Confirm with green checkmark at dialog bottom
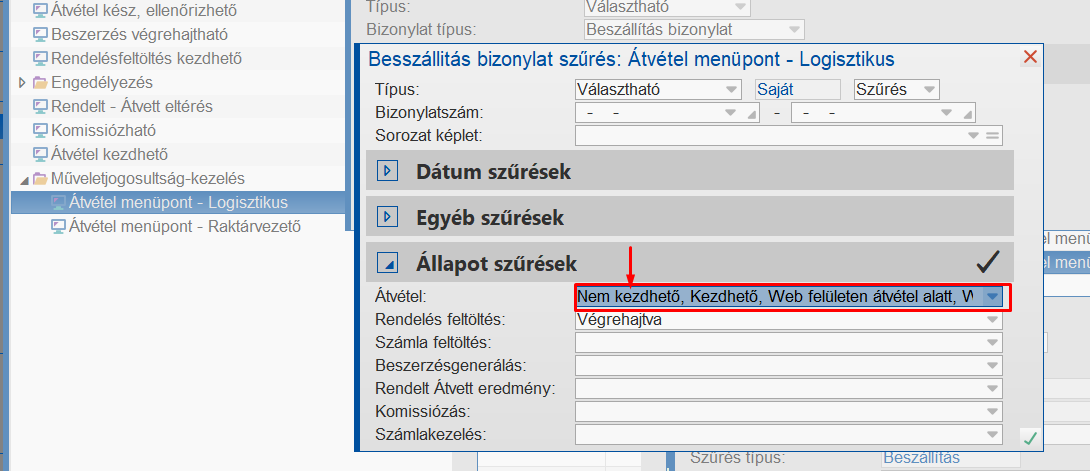This screenshot has height=471, width=1090. pos(1030,438)
